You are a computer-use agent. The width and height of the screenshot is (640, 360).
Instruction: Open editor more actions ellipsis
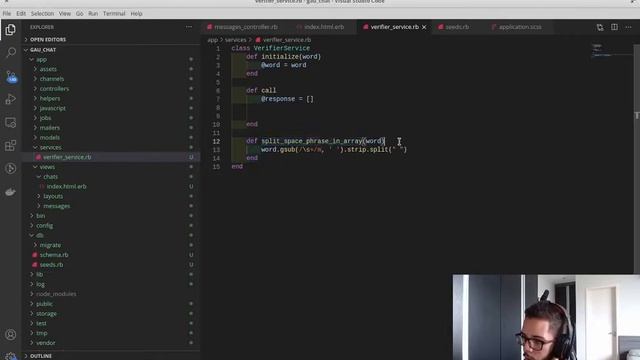click(628, 27)
